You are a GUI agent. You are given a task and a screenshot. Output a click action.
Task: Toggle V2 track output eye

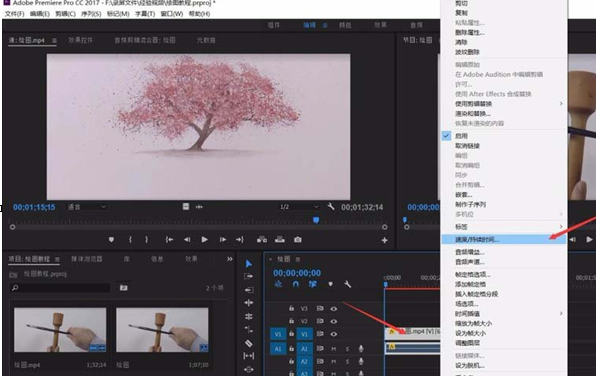(x=334, y=321)
